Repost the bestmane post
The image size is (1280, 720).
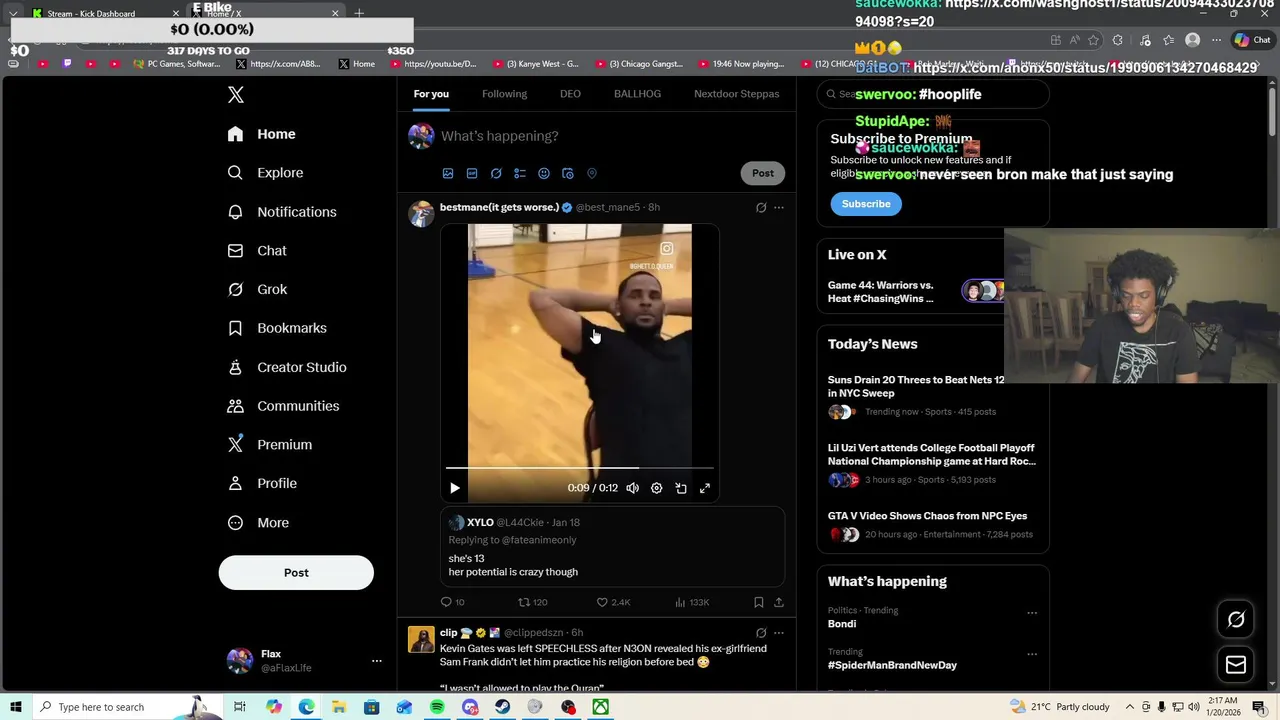(x=532, y=602)
